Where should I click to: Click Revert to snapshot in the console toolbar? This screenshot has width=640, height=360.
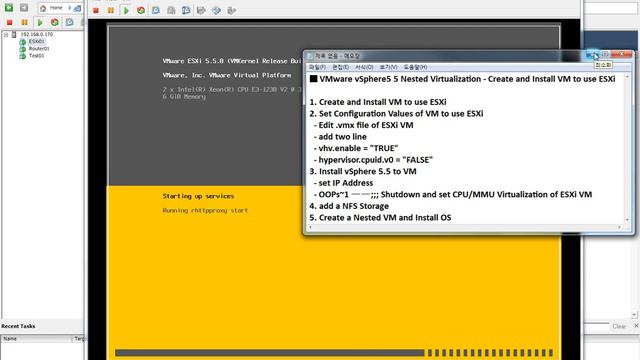pyautogui.click(x=171, y=10)
